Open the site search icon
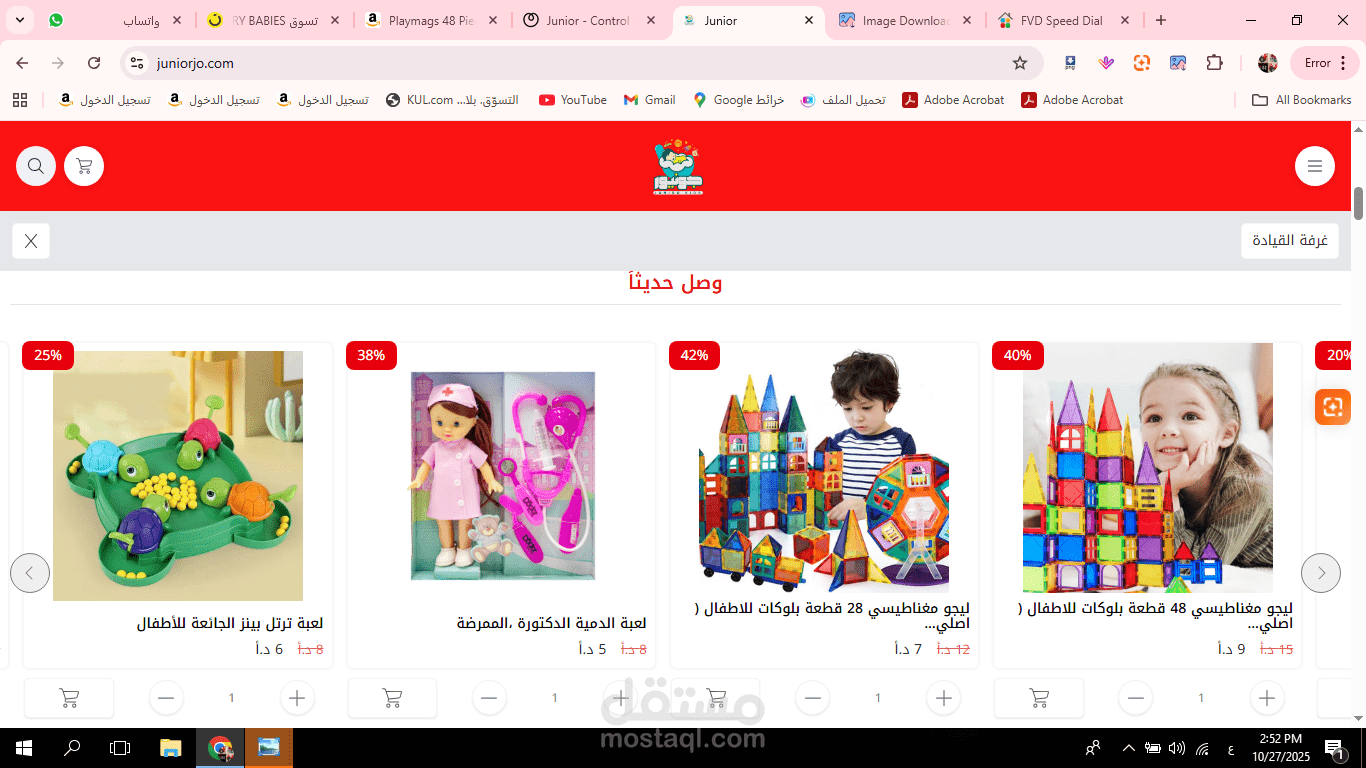Viewport: 1366px width, 768px height. click(36, 166)
